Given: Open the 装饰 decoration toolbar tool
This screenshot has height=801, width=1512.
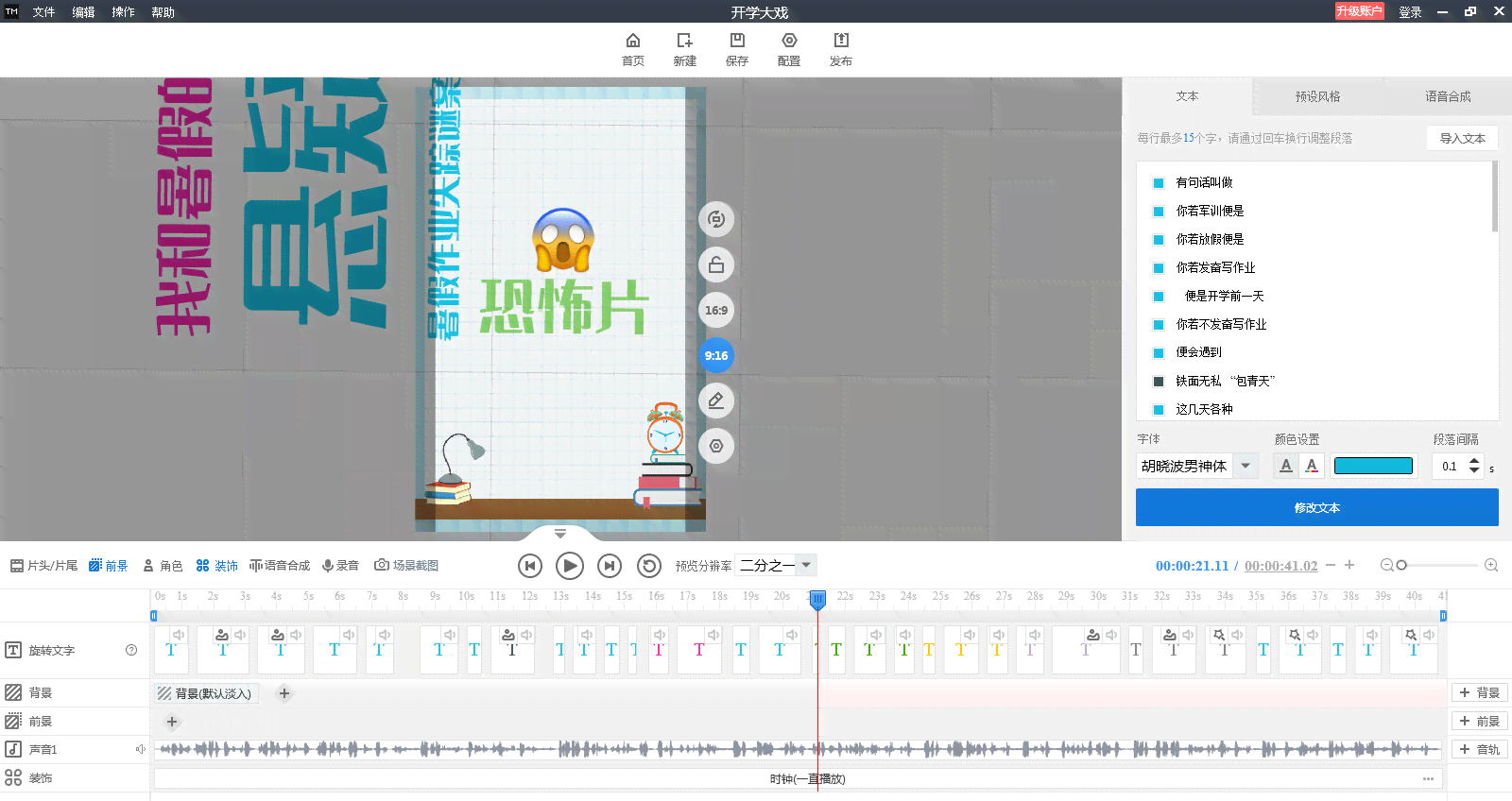Looking at the screenshot, I should coord(217,565).
